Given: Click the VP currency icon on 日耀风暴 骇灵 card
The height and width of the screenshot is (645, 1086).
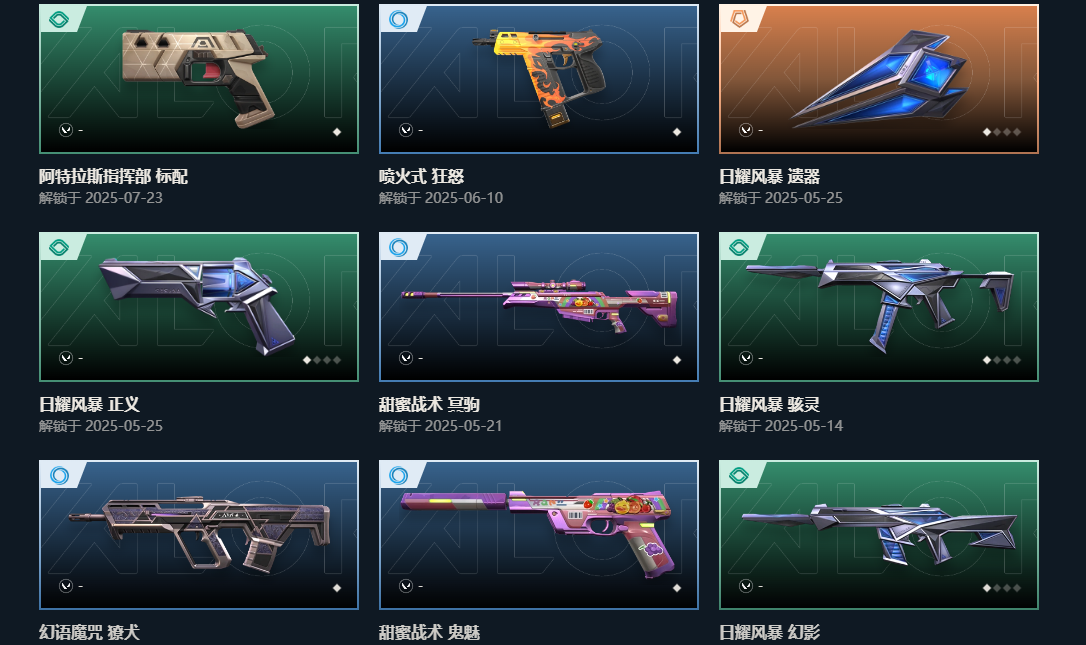Looking at the screenshot, I should pos(746,358).
